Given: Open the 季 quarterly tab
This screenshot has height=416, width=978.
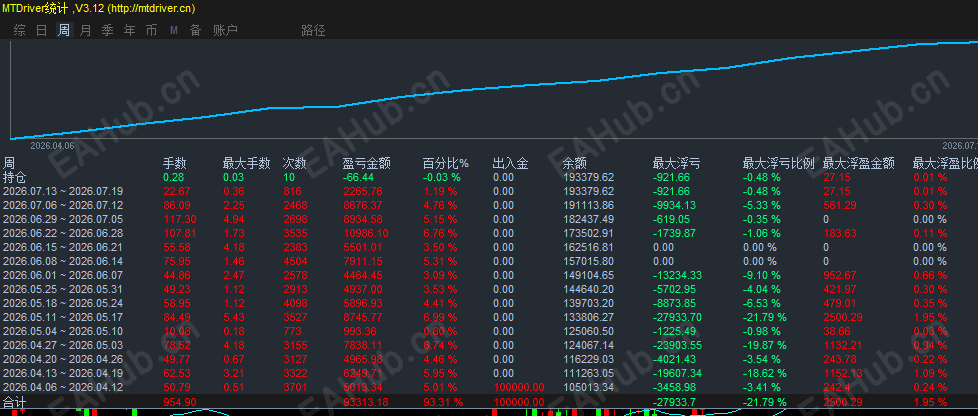Looking at the screenshot, I should pyautogui.click(x=107, y=30).
